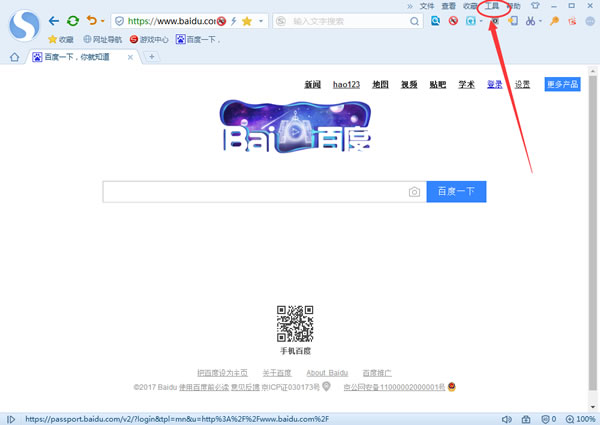The image size is (600, 425).
Task: Open 网址导航 bookmark
Action: (103, 39)
